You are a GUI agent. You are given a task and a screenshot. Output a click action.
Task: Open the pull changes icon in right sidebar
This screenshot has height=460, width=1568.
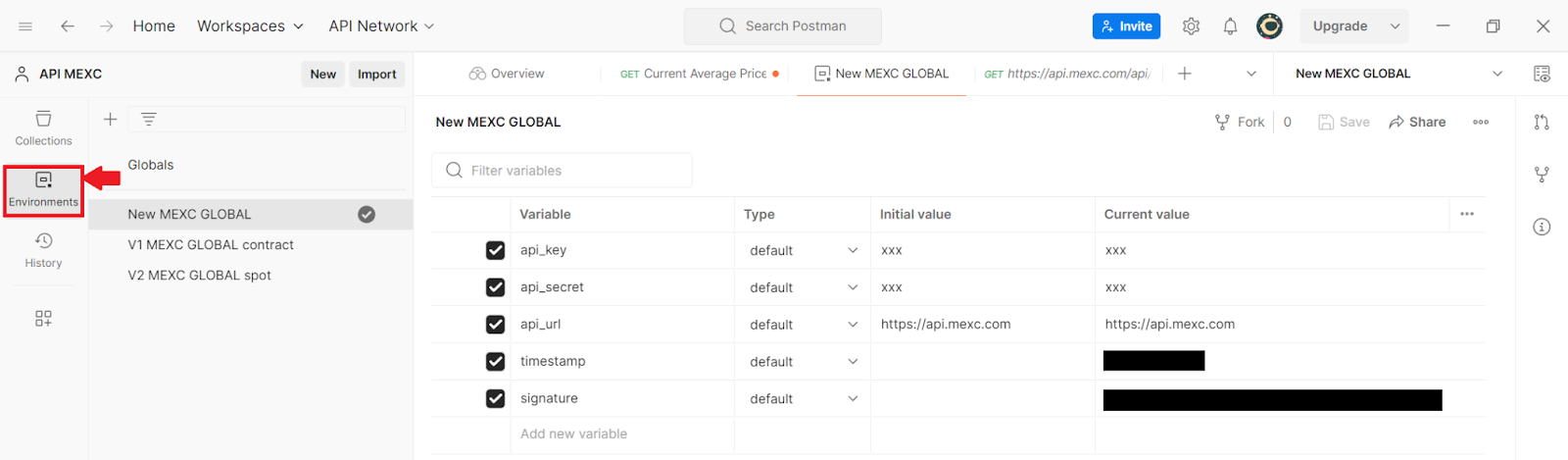(x=1542, y=122)
